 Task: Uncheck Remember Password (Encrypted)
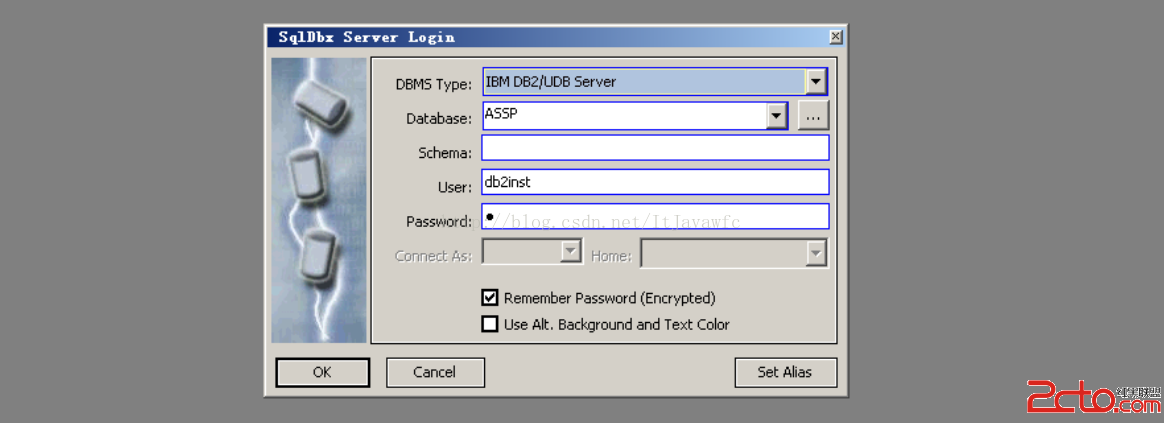click(490, 298)
